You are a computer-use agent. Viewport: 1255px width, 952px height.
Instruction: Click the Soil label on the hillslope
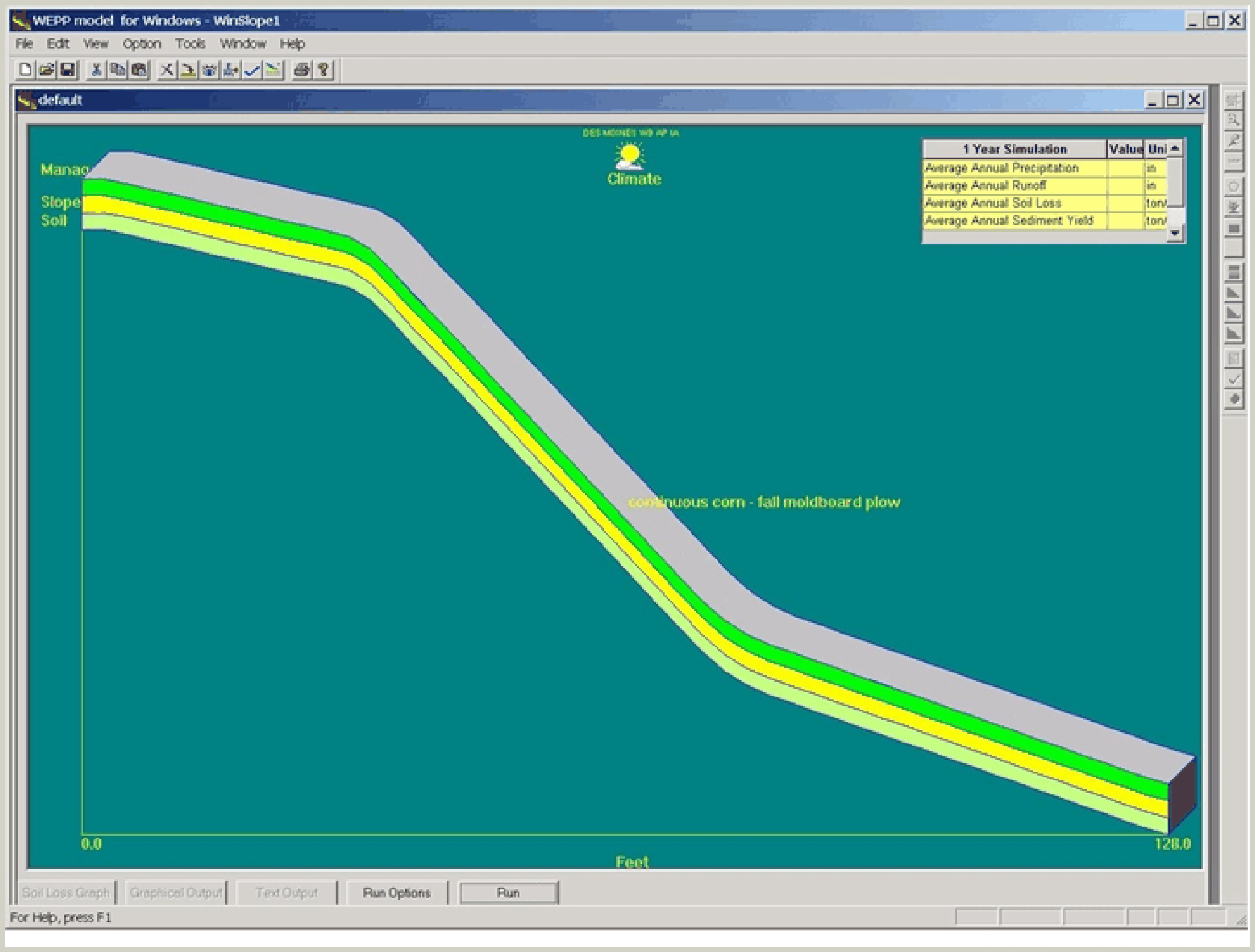[53, 220]
